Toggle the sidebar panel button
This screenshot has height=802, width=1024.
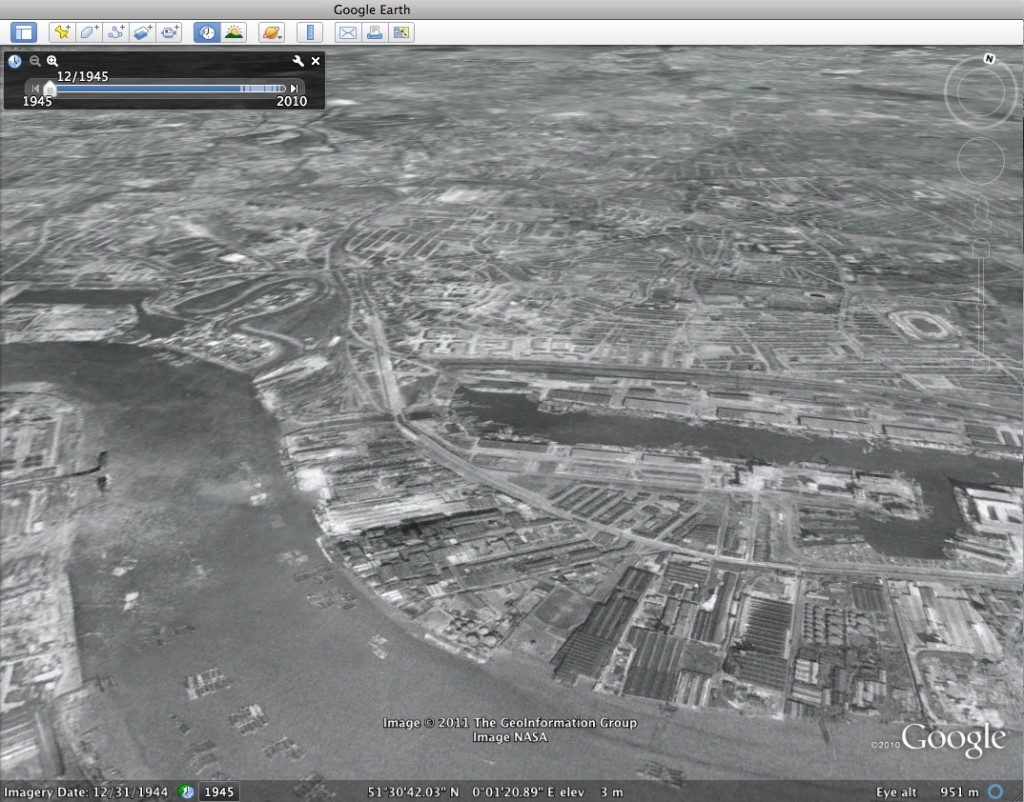23,32
